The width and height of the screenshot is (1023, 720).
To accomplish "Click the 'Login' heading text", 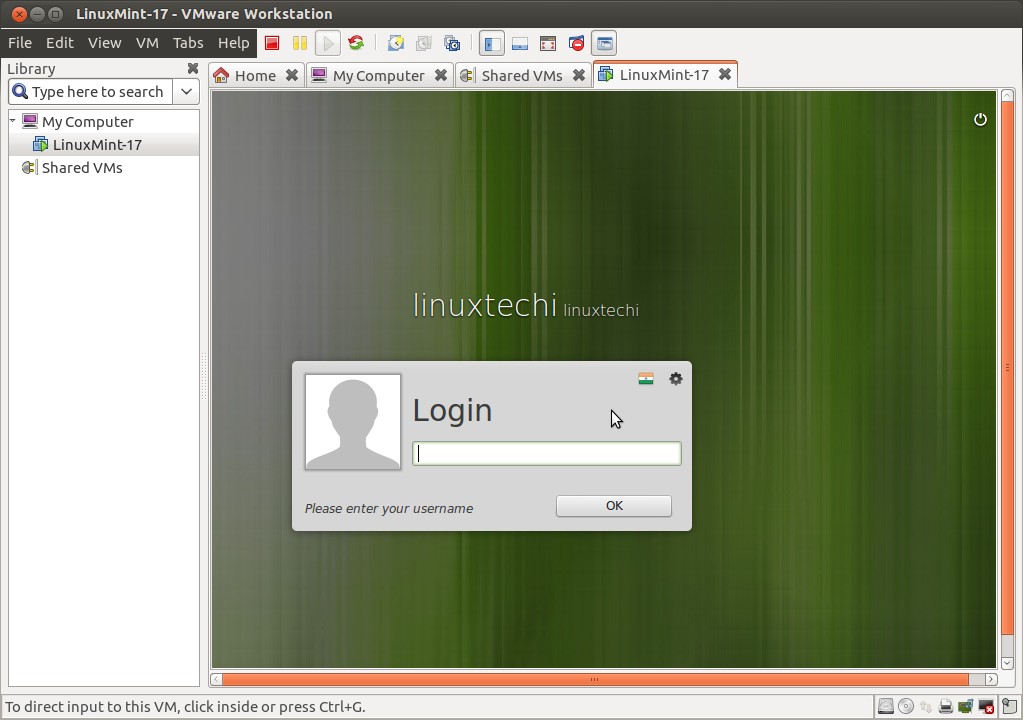I will (x=452, y=411).
